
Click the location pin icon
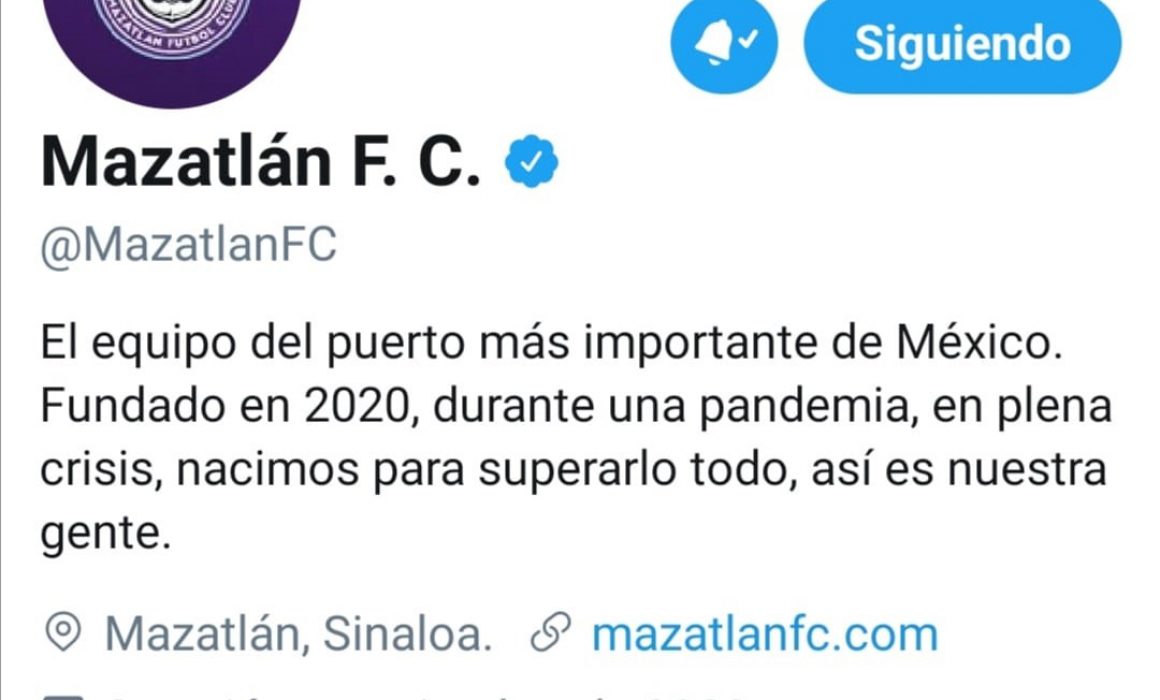click(63, 633)
